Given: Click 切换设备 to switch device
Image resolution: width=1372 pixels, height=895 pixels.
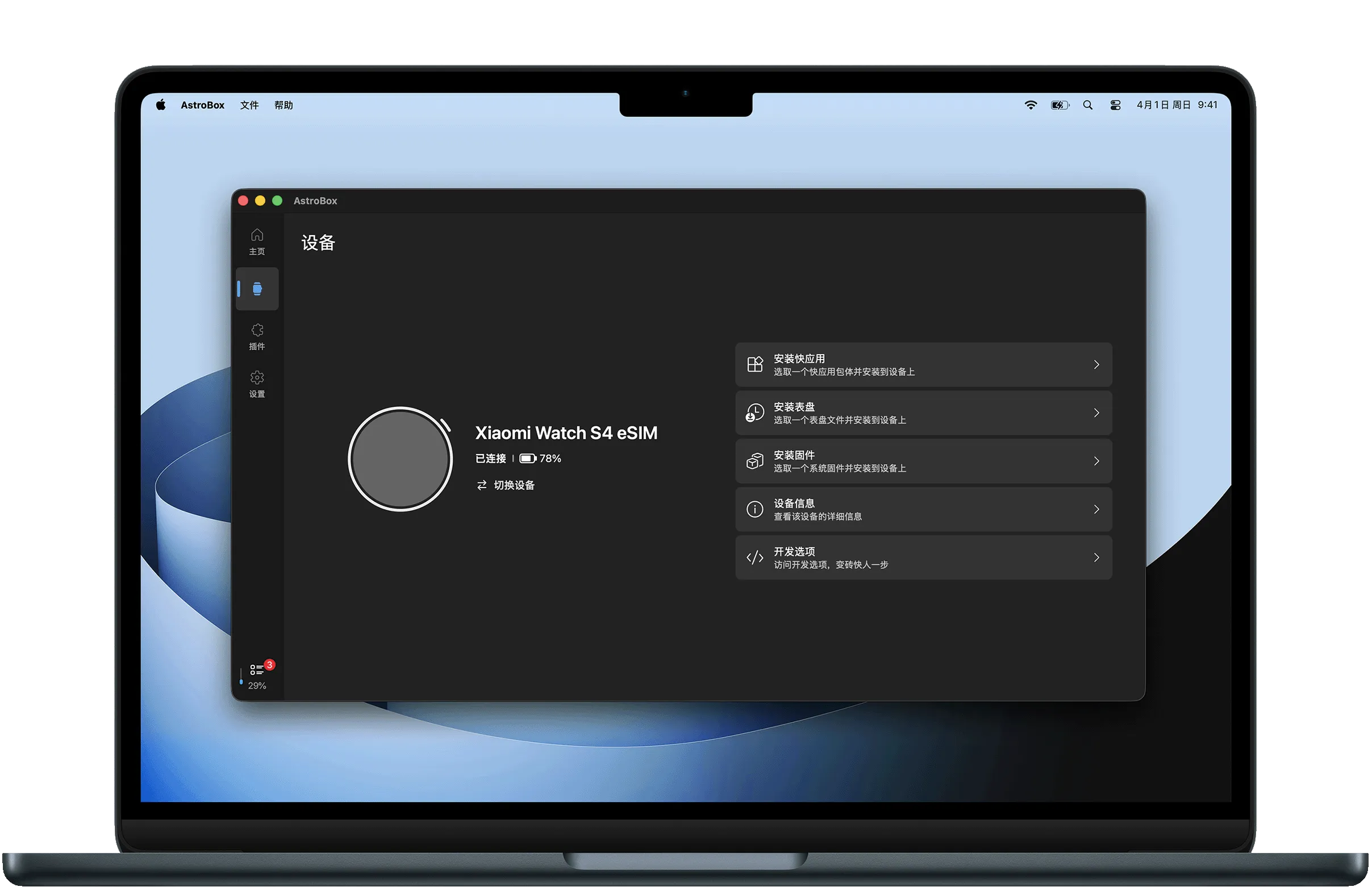Looking at the screenshot, I should pyautogui.click(x=506, y=485).
